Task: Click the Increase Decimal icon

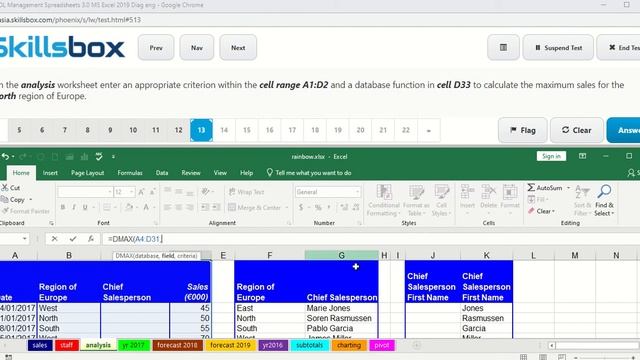Action: coord(344,207)
